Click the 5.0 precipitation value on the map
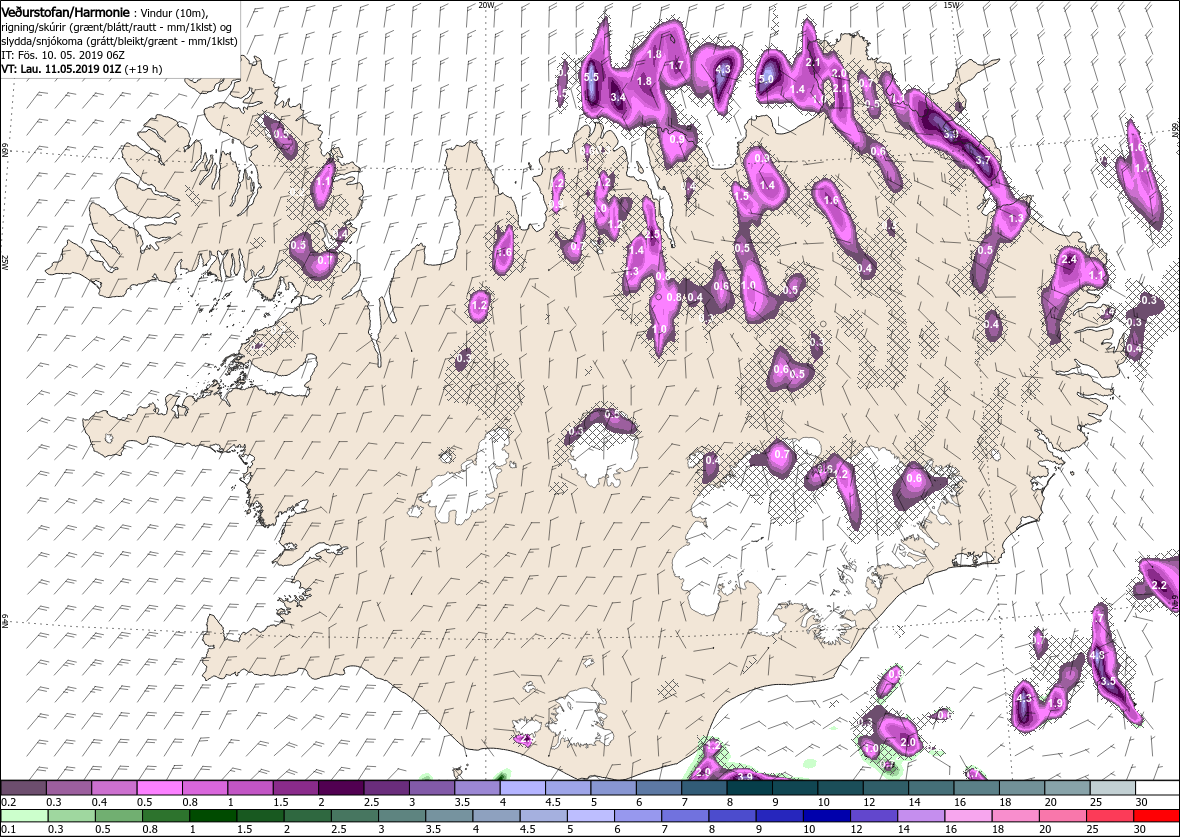Image resolution: width=1180 pixels, height=837 pixels. click(x=766, y=78)
